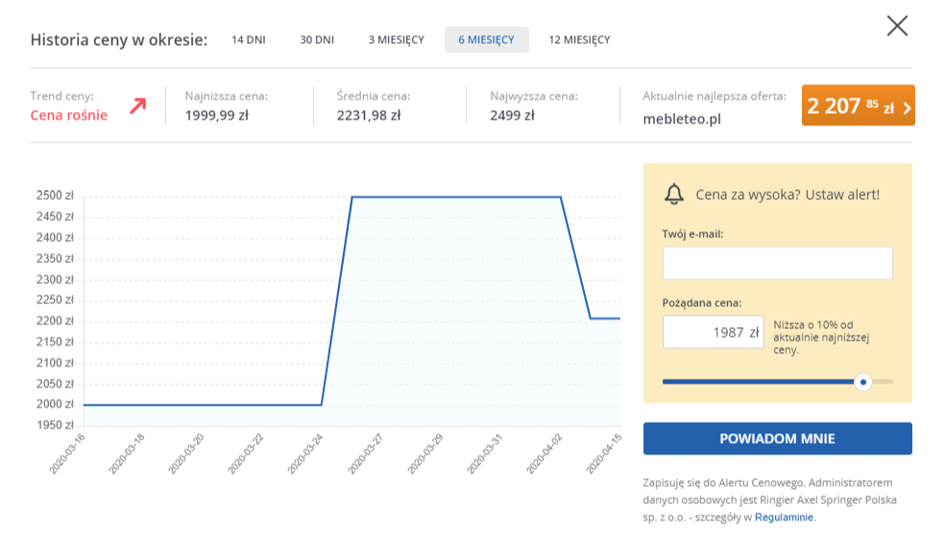Click the POWIADOM MNIE button
Viewport: 945px width, 550px height.
tap(777, 439)
